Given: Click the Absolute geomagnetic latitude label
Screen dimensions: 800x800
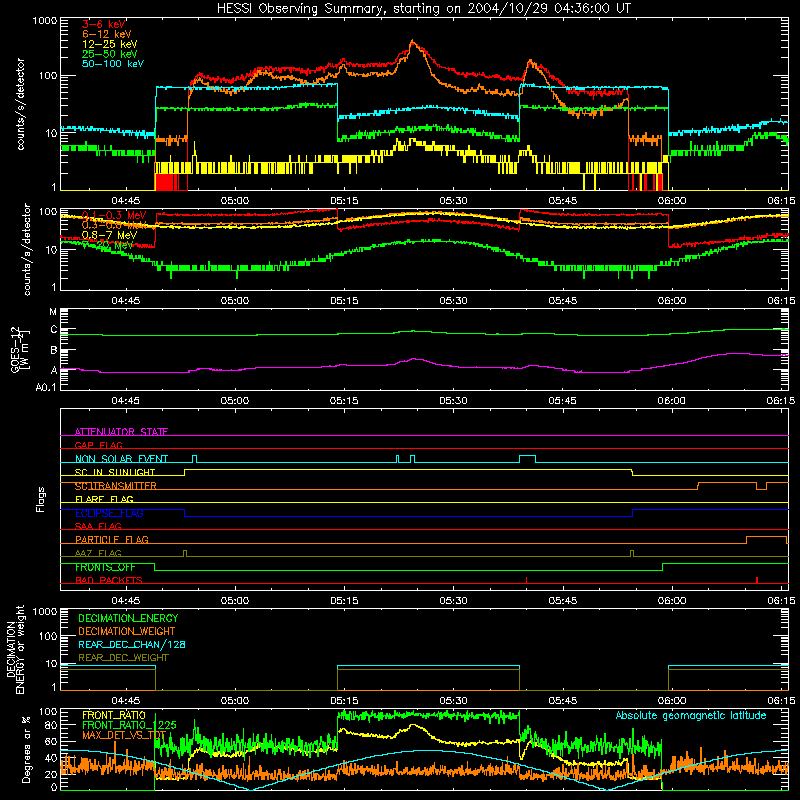Looking at the screenshot, I should click(x=691, y=715).
